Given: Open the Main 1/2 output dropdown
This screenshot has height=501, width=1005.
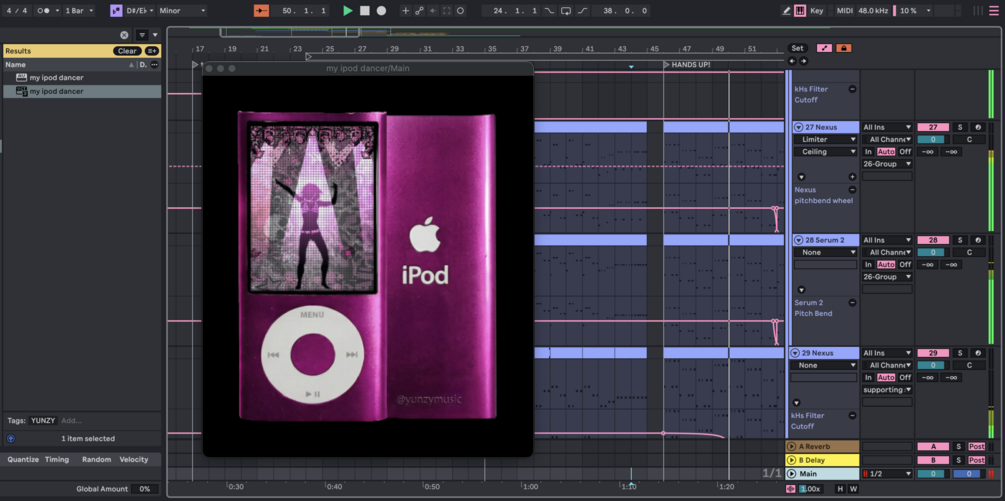Looking at the screenshot, I should point(887,474).
